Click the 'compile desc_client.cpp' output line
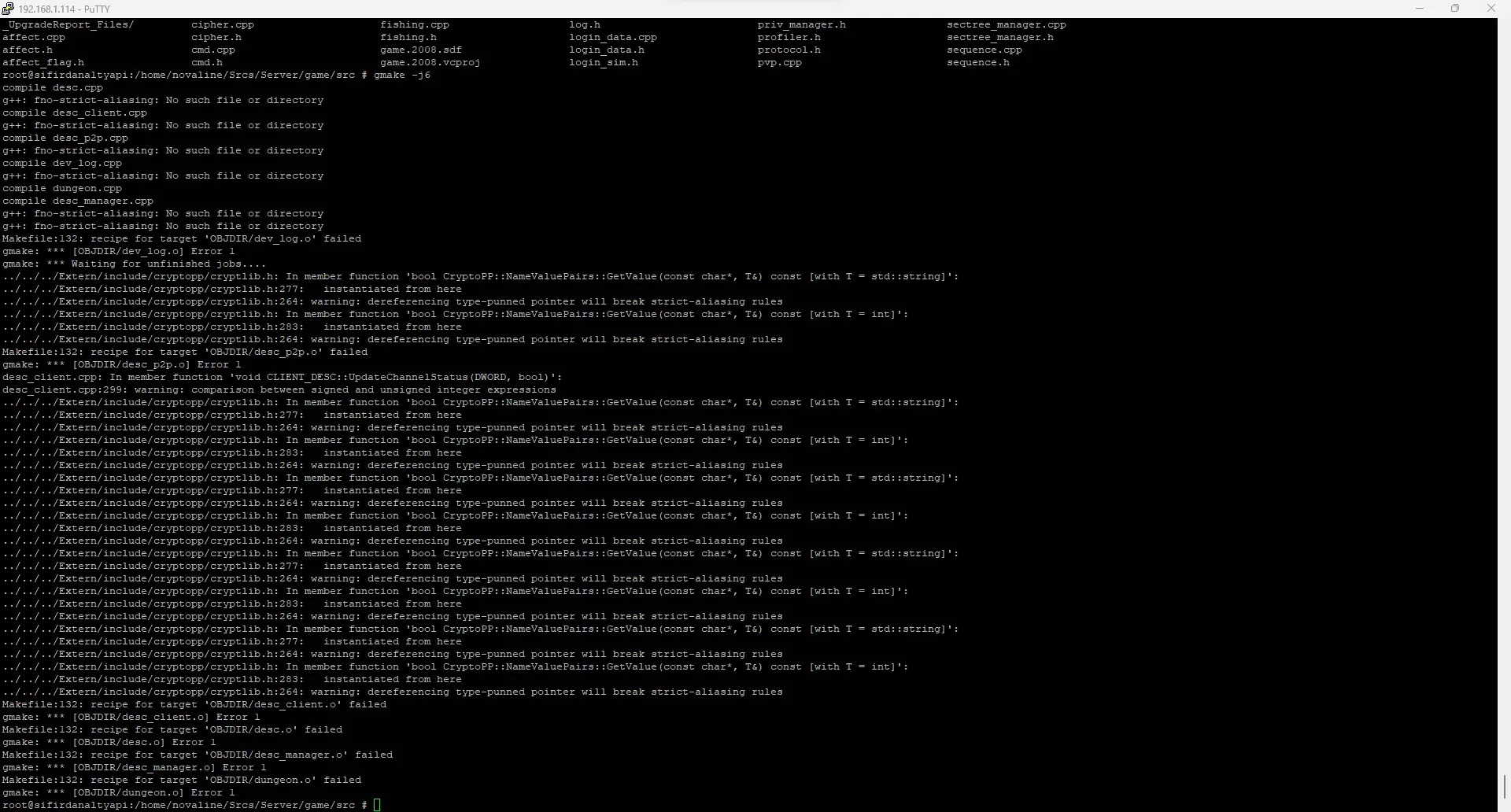This screenshot has width=1511, height=812. pyautogui.click(x=75, y=113)
